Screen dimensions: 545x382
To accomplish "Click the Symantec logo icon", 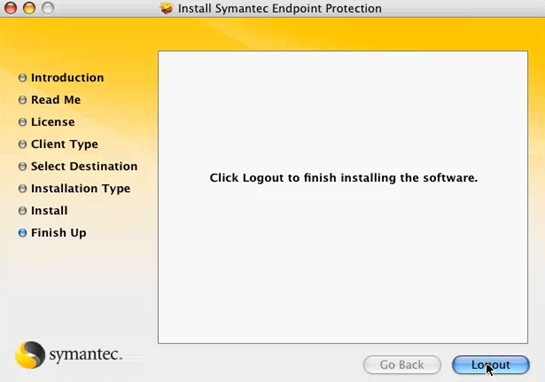I will (x=30, y=355).
